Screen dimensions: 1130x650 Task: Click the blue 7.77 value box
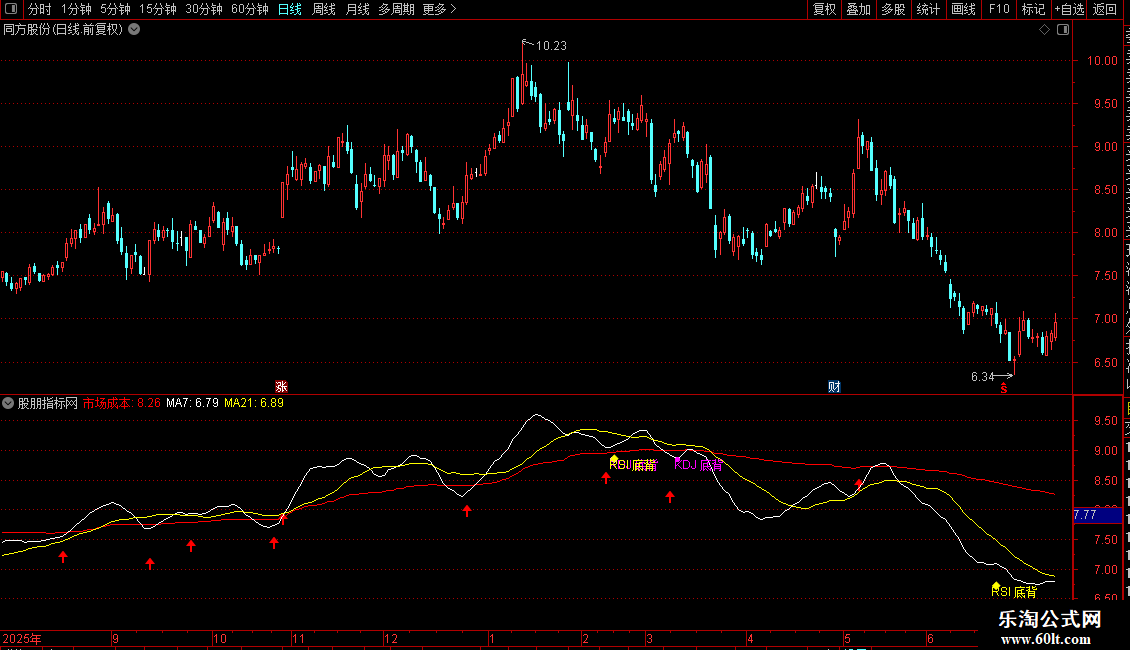(1098, 515)
